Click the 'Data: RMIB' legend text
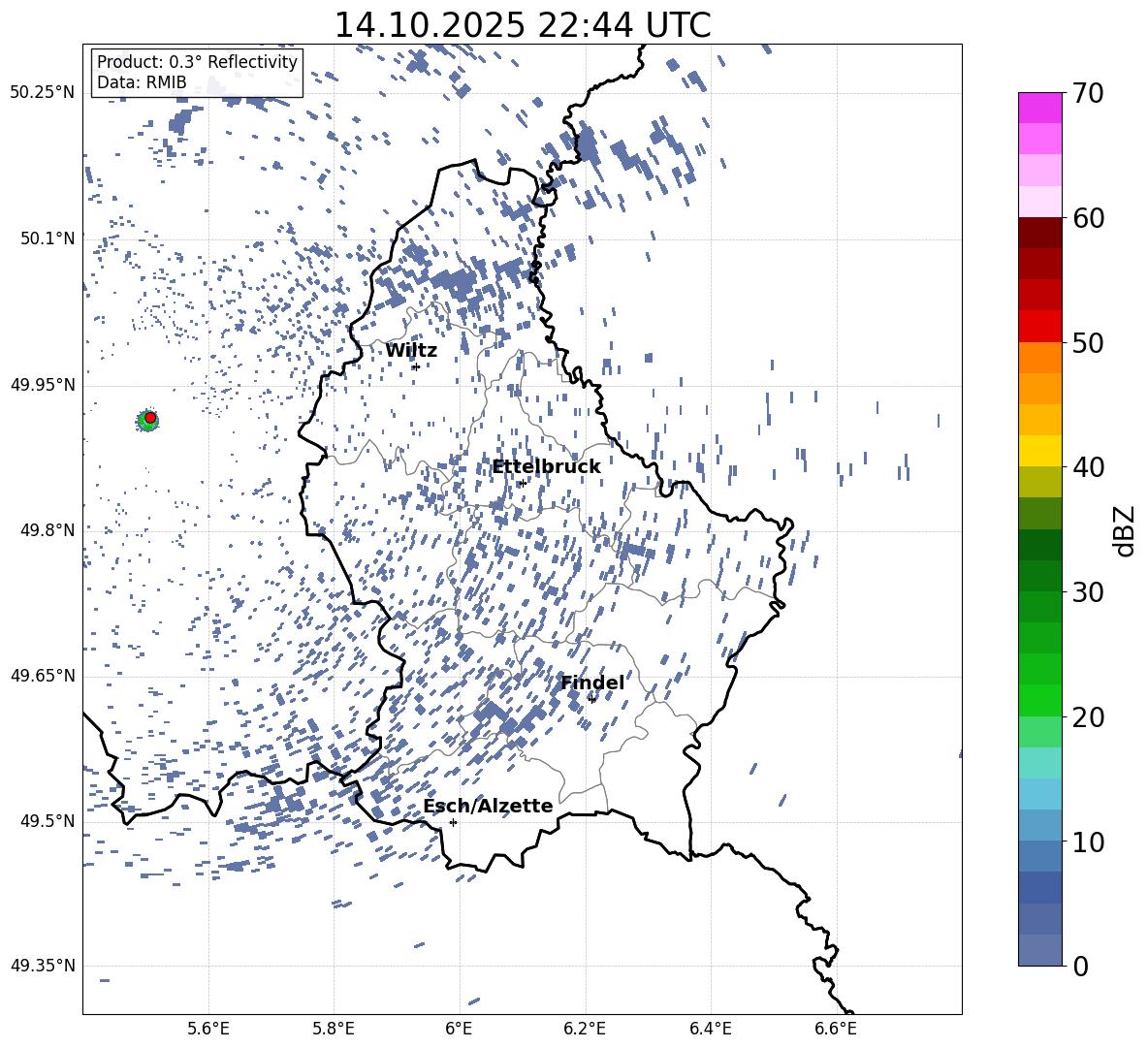This screenshot has width=1148, height=1048. point(142,82)
